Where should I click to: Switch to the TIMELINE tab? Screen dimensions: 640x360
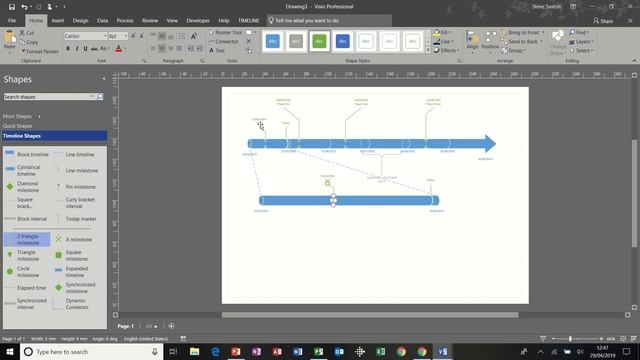248,20
